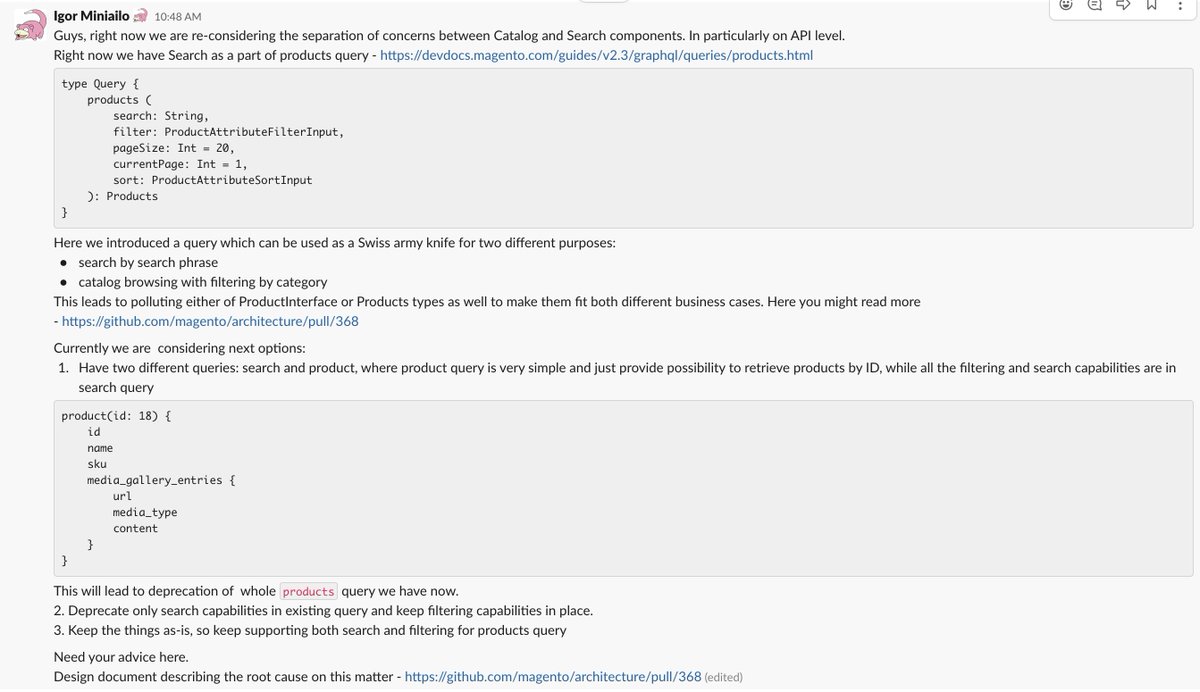Open the bottom github pull/368 design document link
Viewport: 1200px width, 692px height.
tap(553, 677)
